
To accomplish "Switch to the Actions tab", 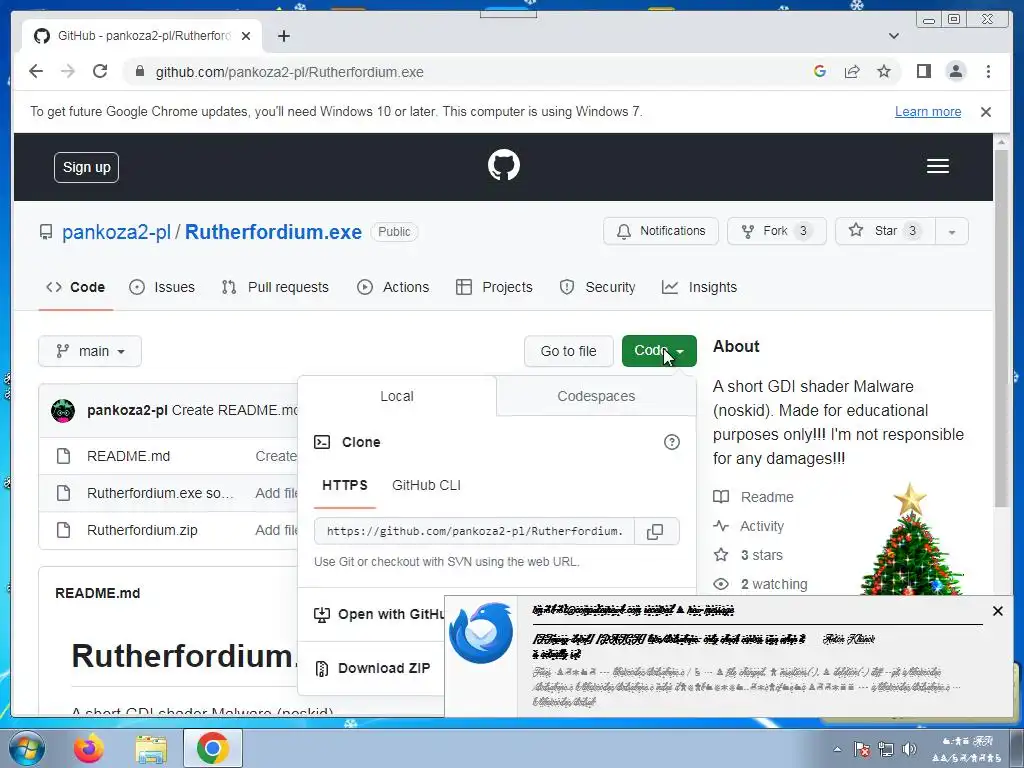I will (393, 287).
